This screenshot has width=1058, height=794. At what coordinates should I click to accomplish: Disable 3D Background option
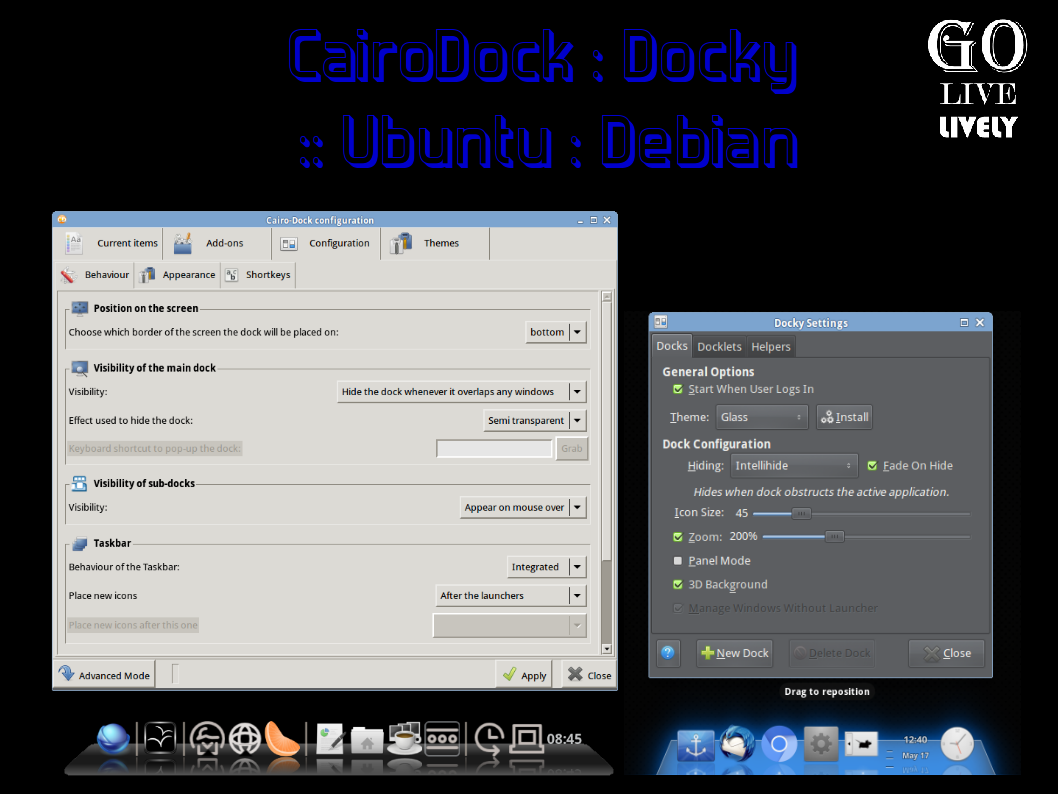pyautogui.click(x=677, y=584)
